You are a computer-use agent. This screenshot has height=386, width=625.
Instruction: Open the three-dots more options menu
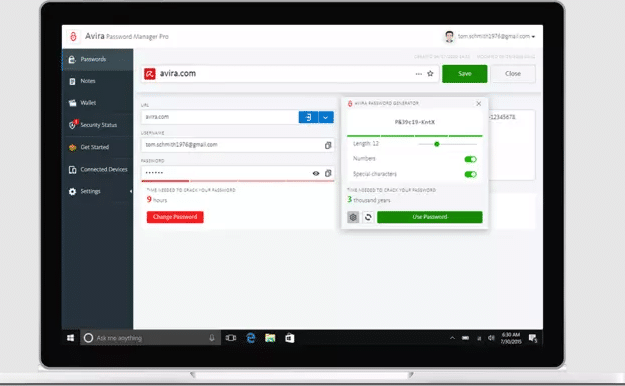tap(419, 74)
